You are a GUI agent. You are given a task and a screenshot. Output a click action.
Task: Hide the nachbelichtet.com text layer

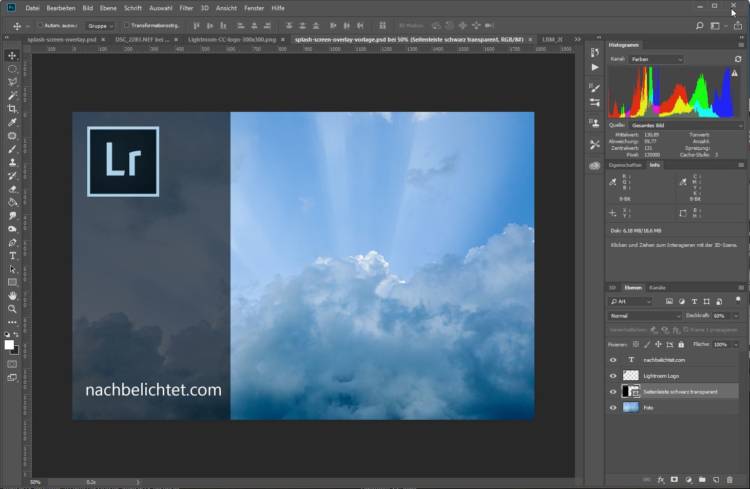click(x=613, y=359)
